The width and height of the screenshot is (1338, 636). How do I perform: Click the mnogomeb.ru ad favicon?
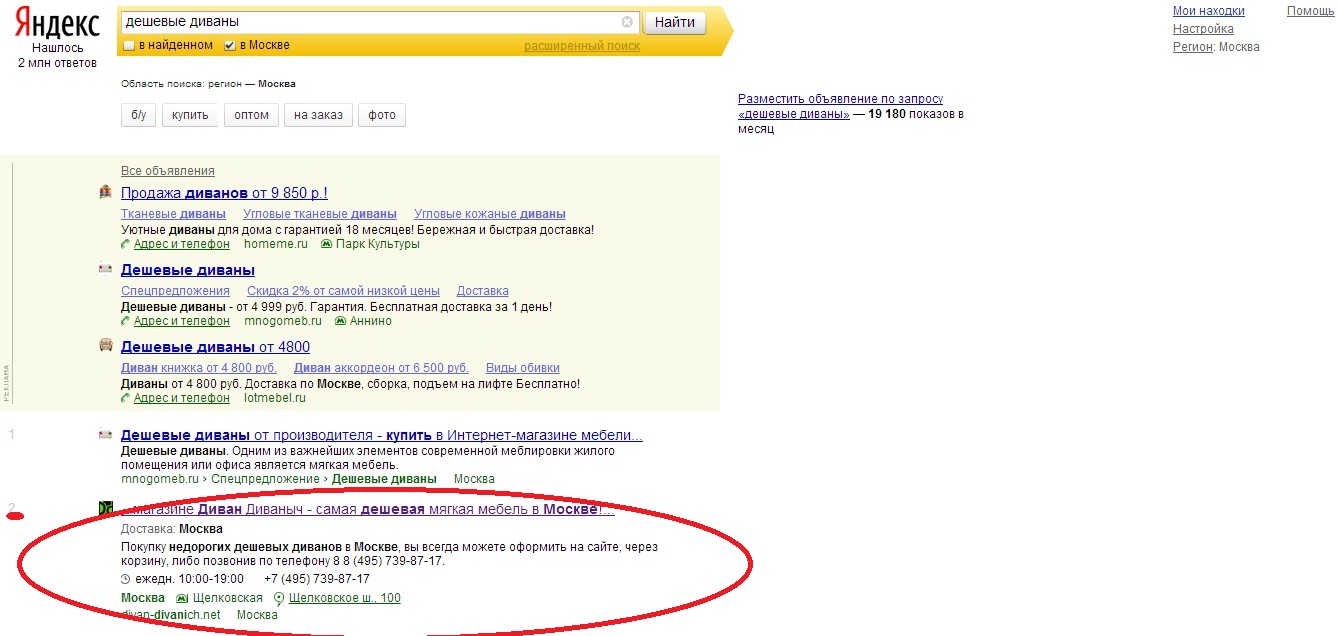[106, 269]
